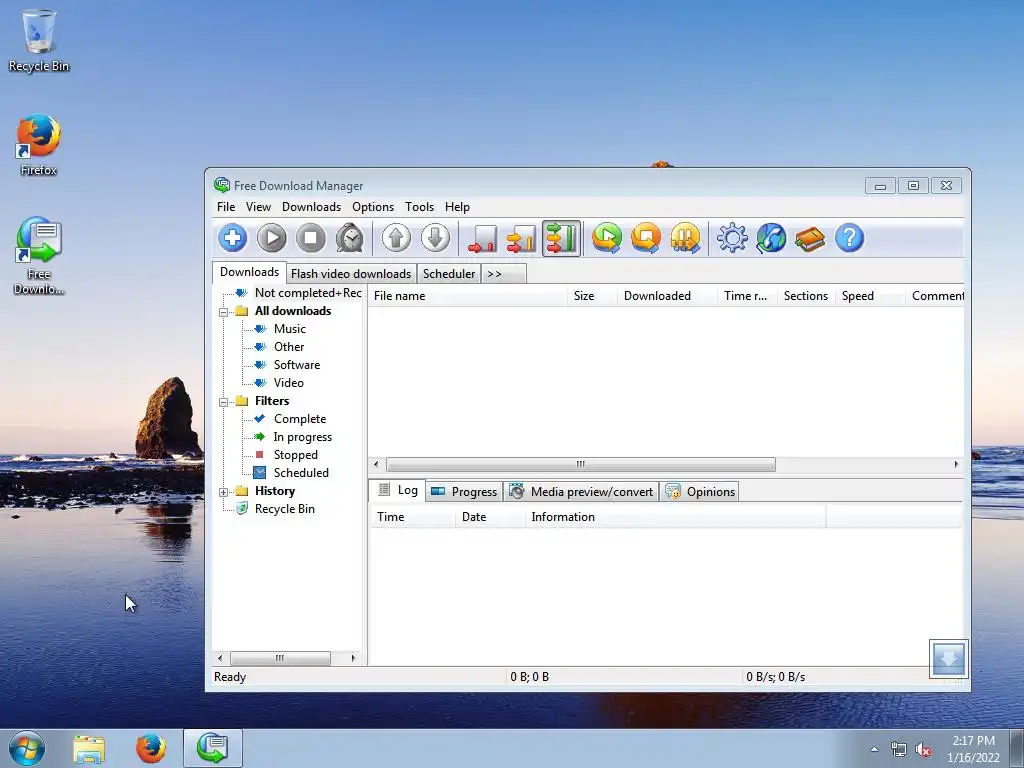Open the Tools menu
This screenshot has width=1024, height=768.
pos(419,207)
